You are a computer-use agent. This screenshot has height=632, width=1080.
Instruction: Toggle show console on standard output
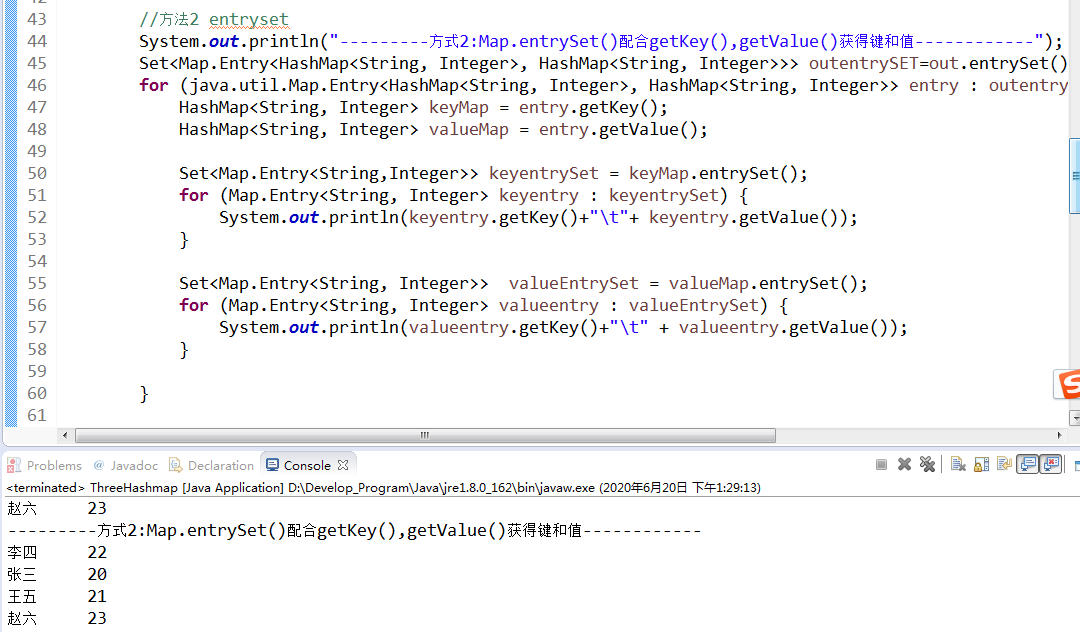1028,465
